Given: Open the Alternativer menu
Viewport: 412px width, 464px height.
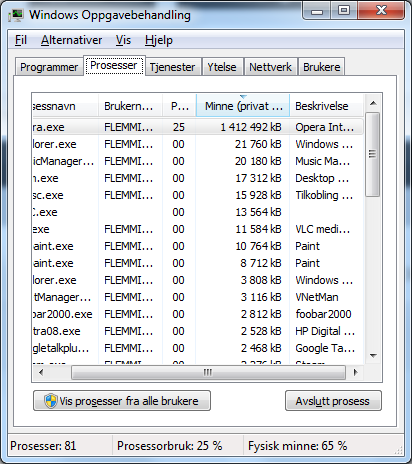Looking at the screenshot, I should [x=71, y=40].
